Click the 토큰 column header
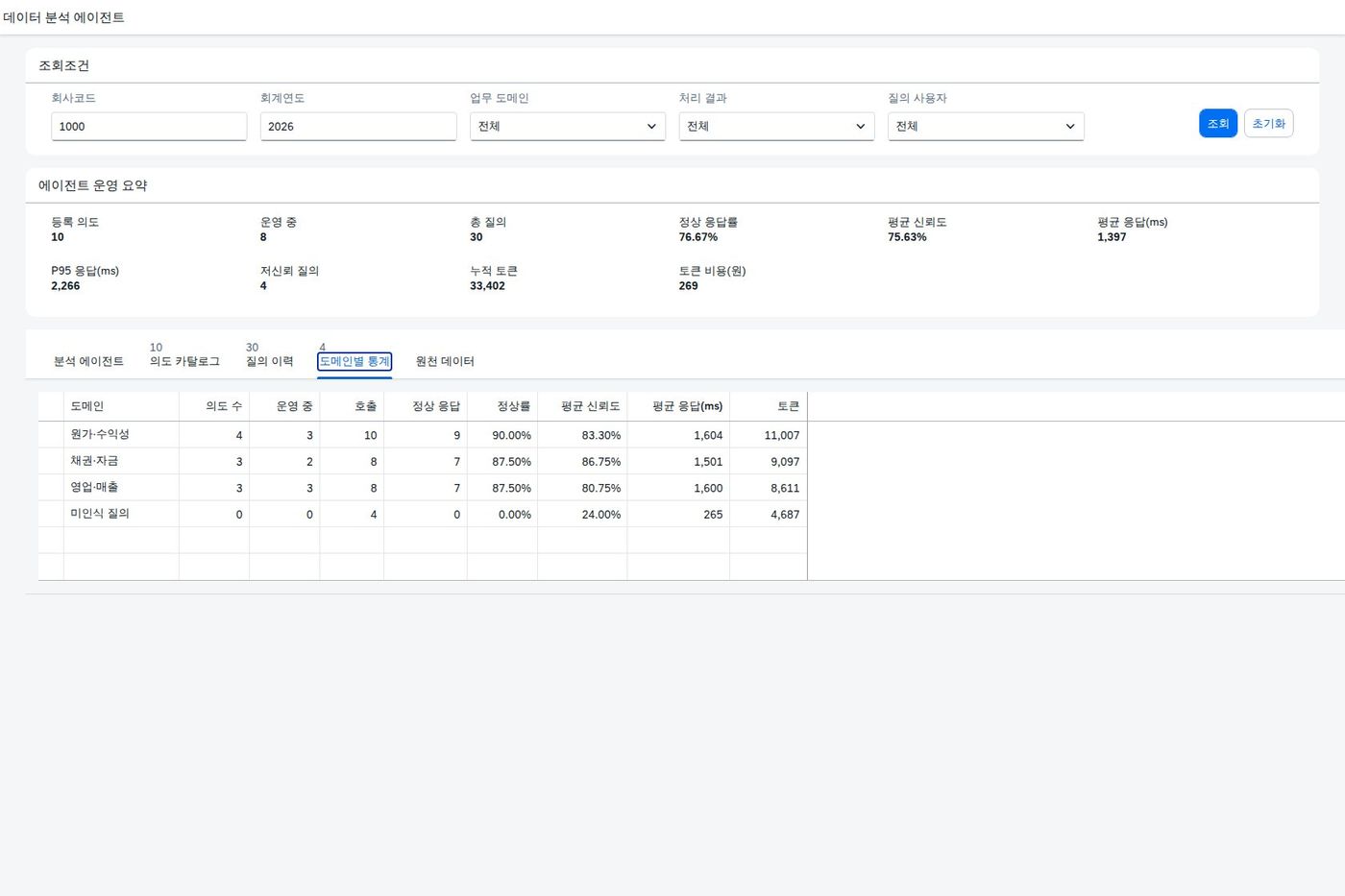Viewport: 1345px width, 896px height. coord(769,406)
